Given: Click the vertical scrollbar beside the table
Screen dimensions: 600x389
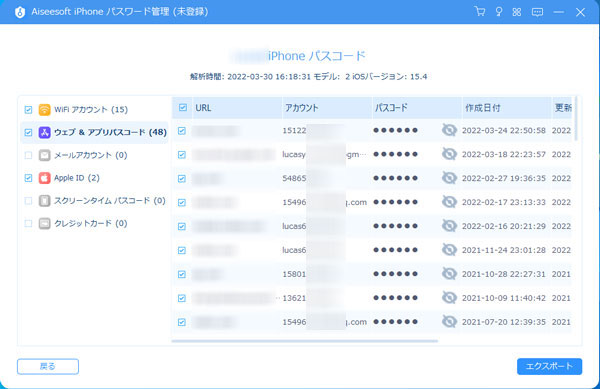Looking at the screenshot, I should click(576, 119).
